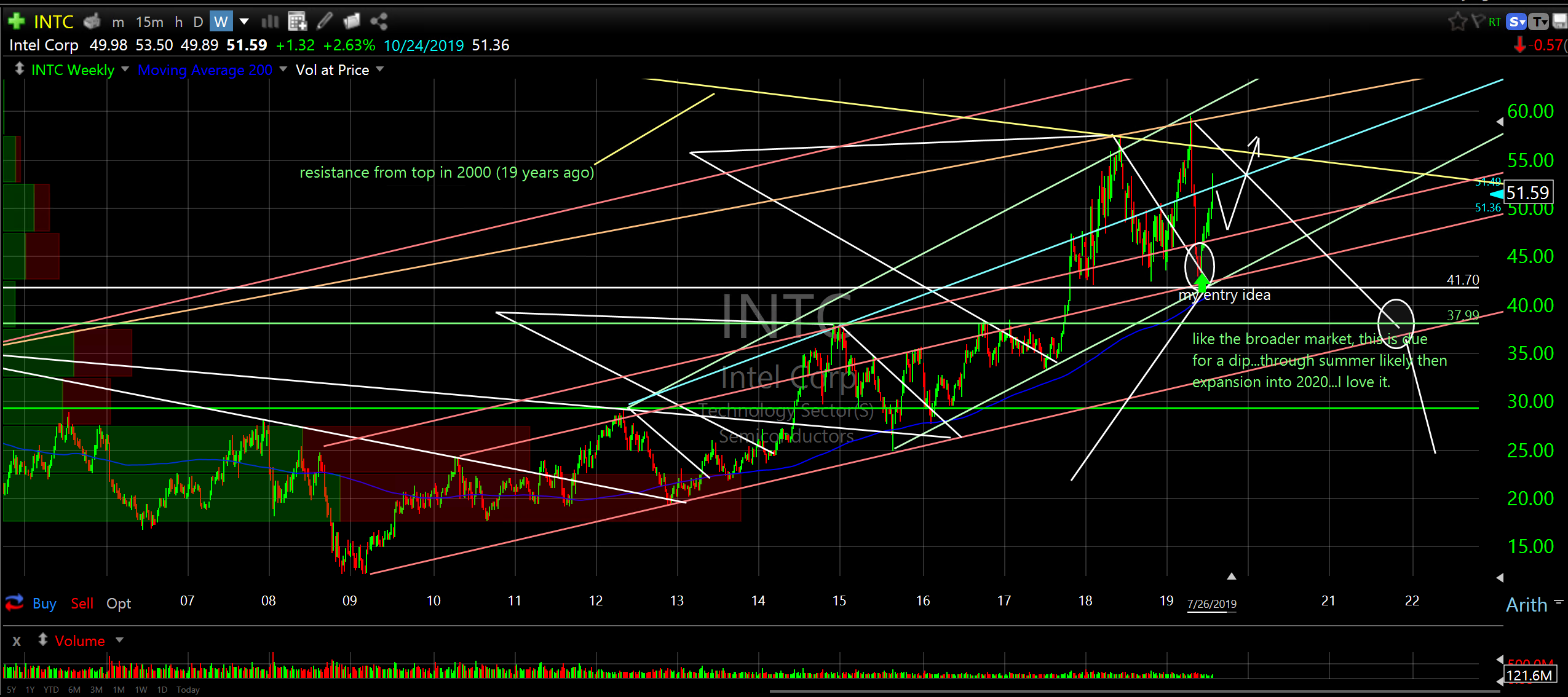
Task: Open the Moving Average 200 dropdown
Action: coord(283,69)
